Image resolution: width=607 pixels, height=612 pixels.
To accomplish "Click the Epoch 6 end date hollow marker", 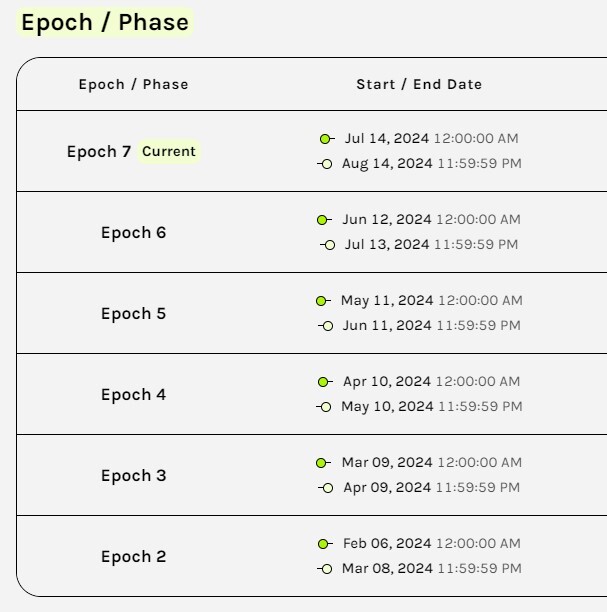I will click(328, 245).
